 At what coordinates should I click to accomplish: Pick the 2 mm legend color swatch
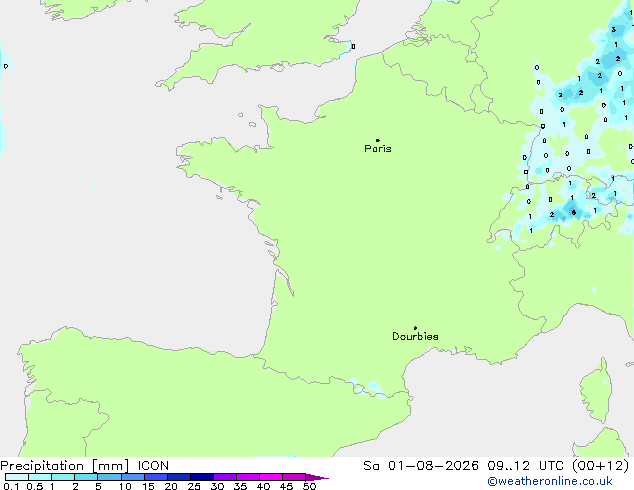86,477
